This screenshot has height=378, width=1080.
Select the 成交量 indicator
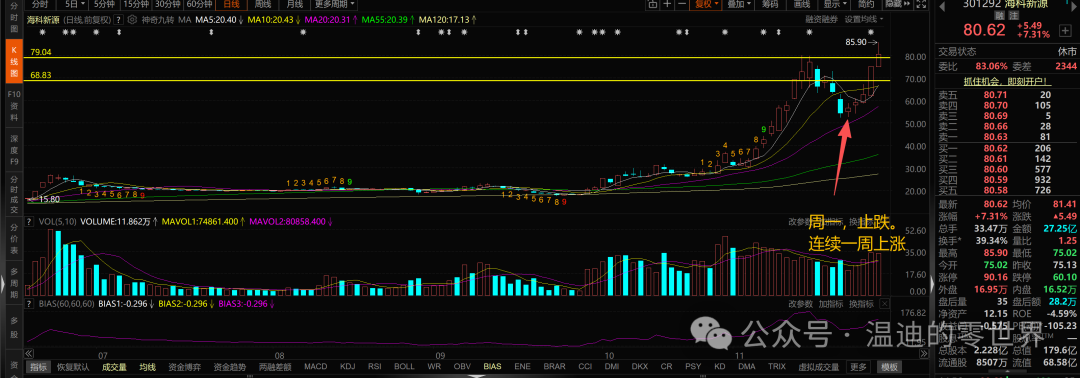[114, 367]
